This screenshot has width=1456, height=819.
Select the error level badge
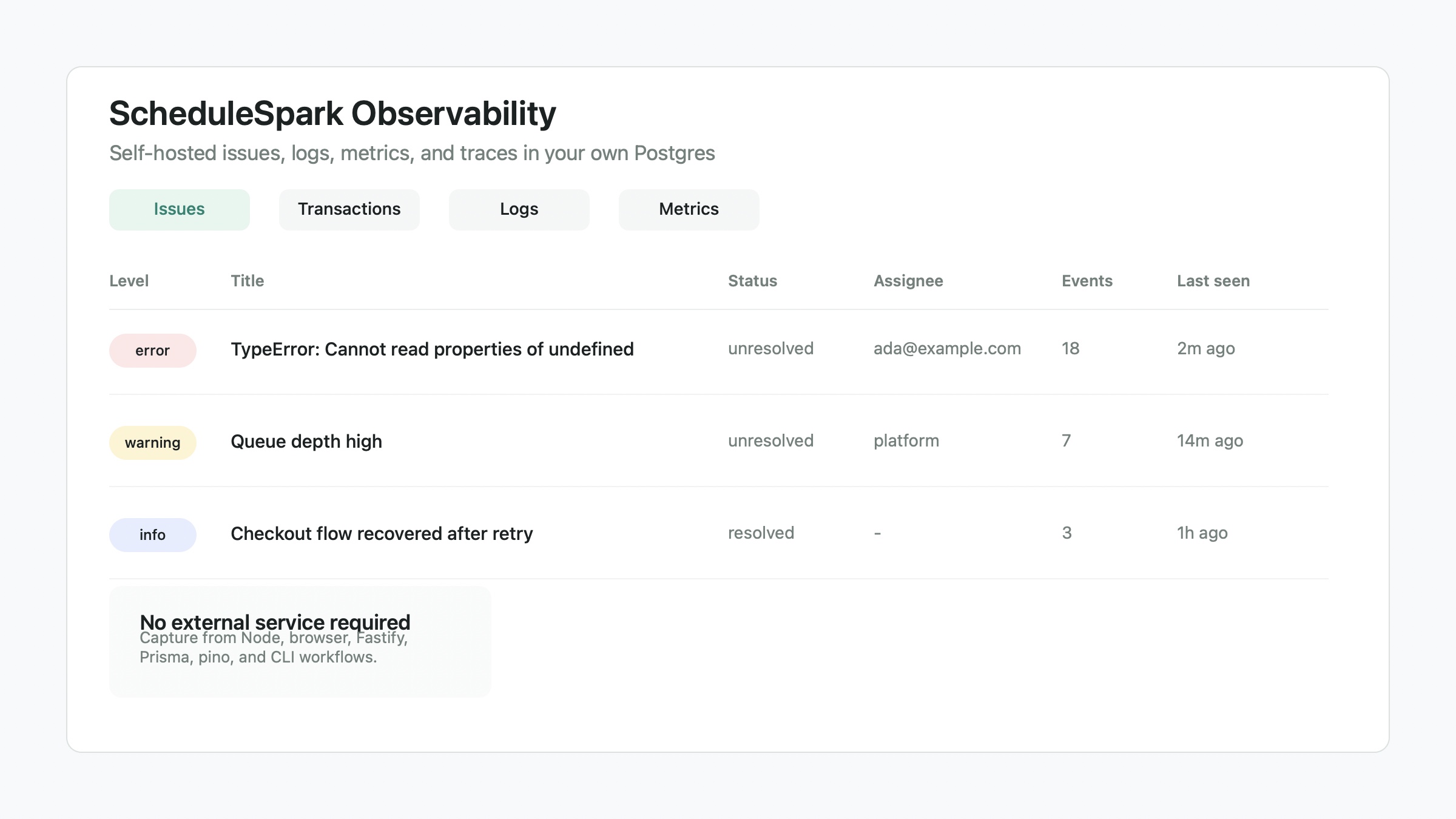pyautogui.click(x=152, y=350)
